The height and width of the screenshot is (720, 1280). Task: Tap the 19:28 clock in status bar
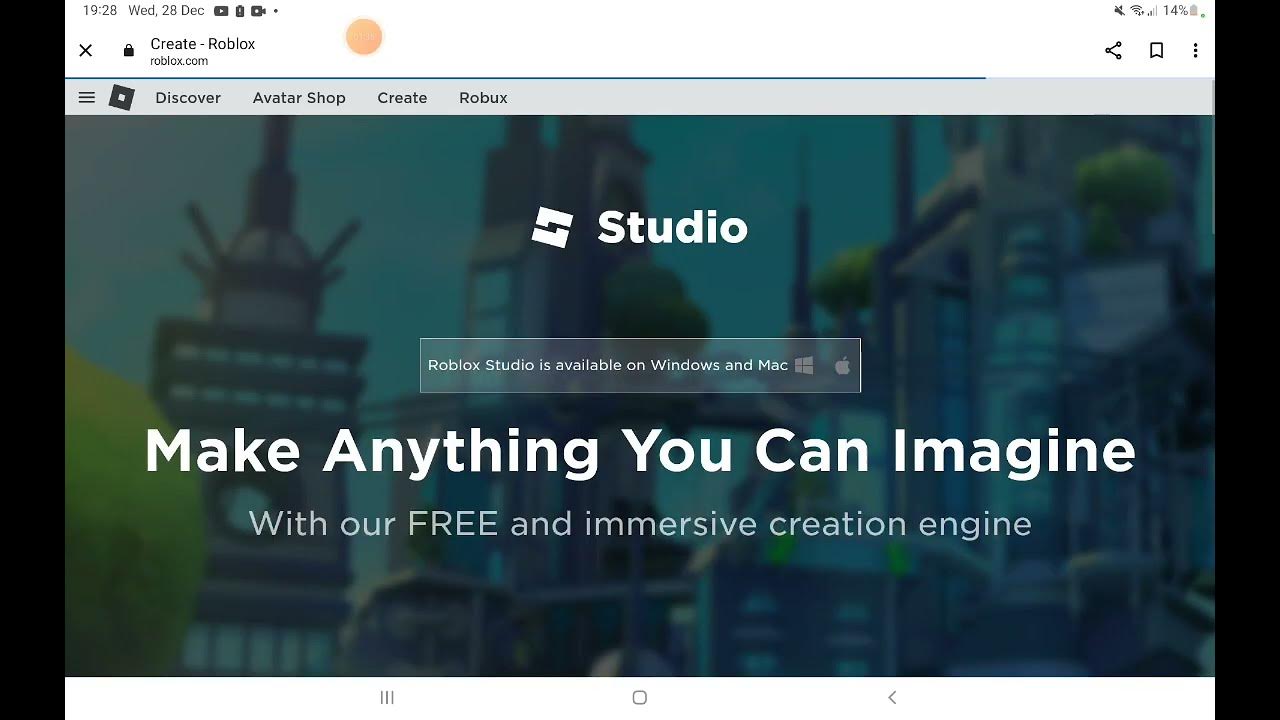(x=100, y=11)
